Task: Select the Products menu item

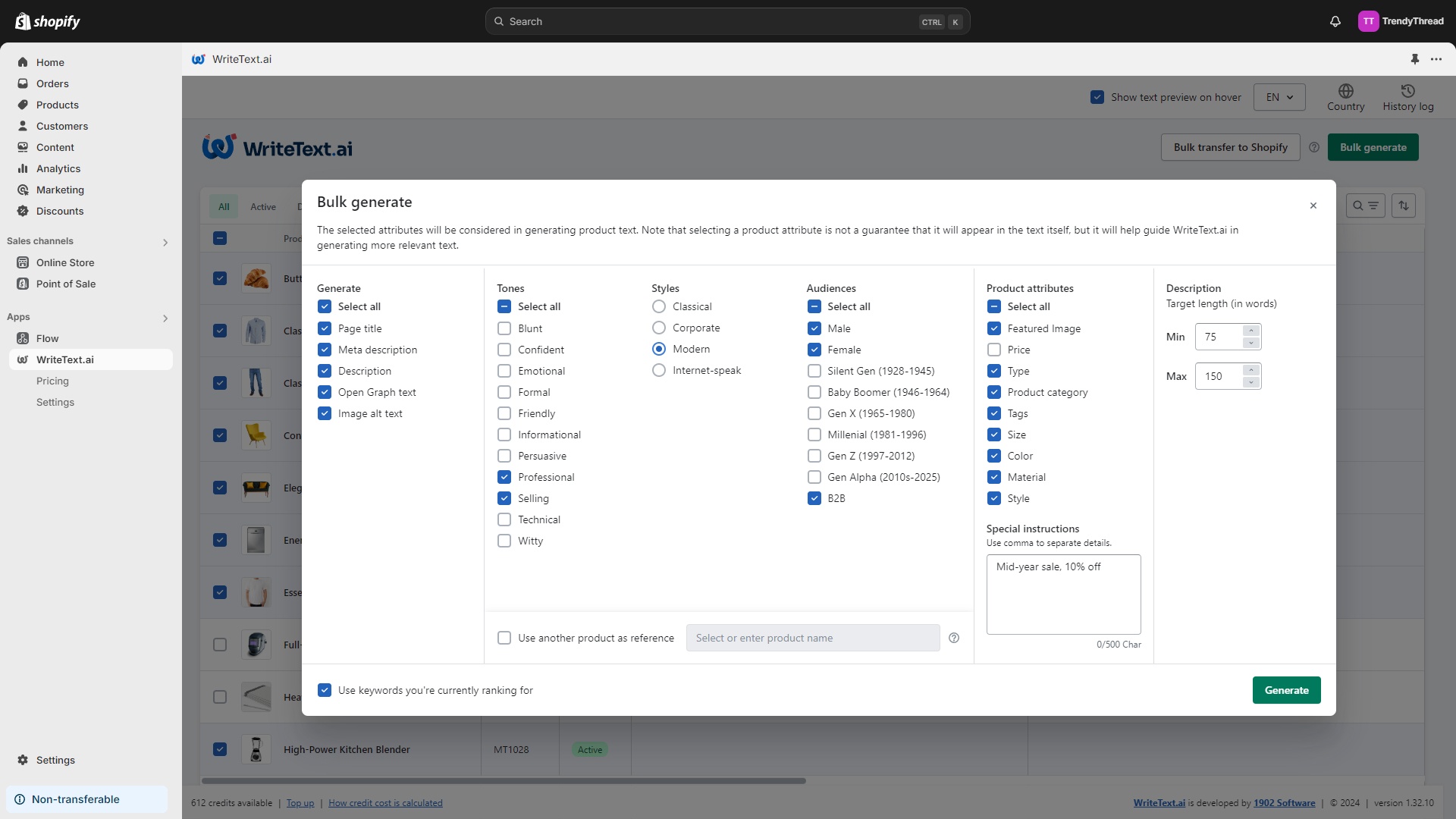Action: (57, 104)
